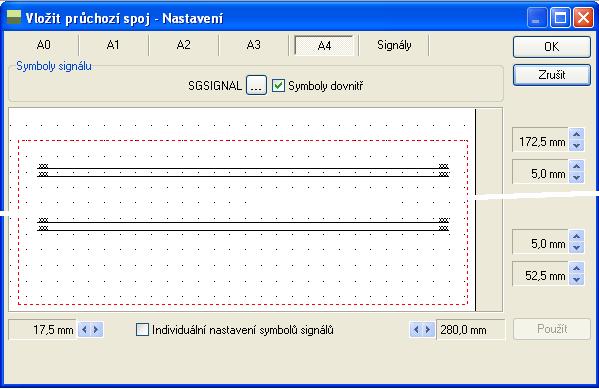Switch to the A3 tab
This screenshot has height=389, width=599.
point(253,45)
